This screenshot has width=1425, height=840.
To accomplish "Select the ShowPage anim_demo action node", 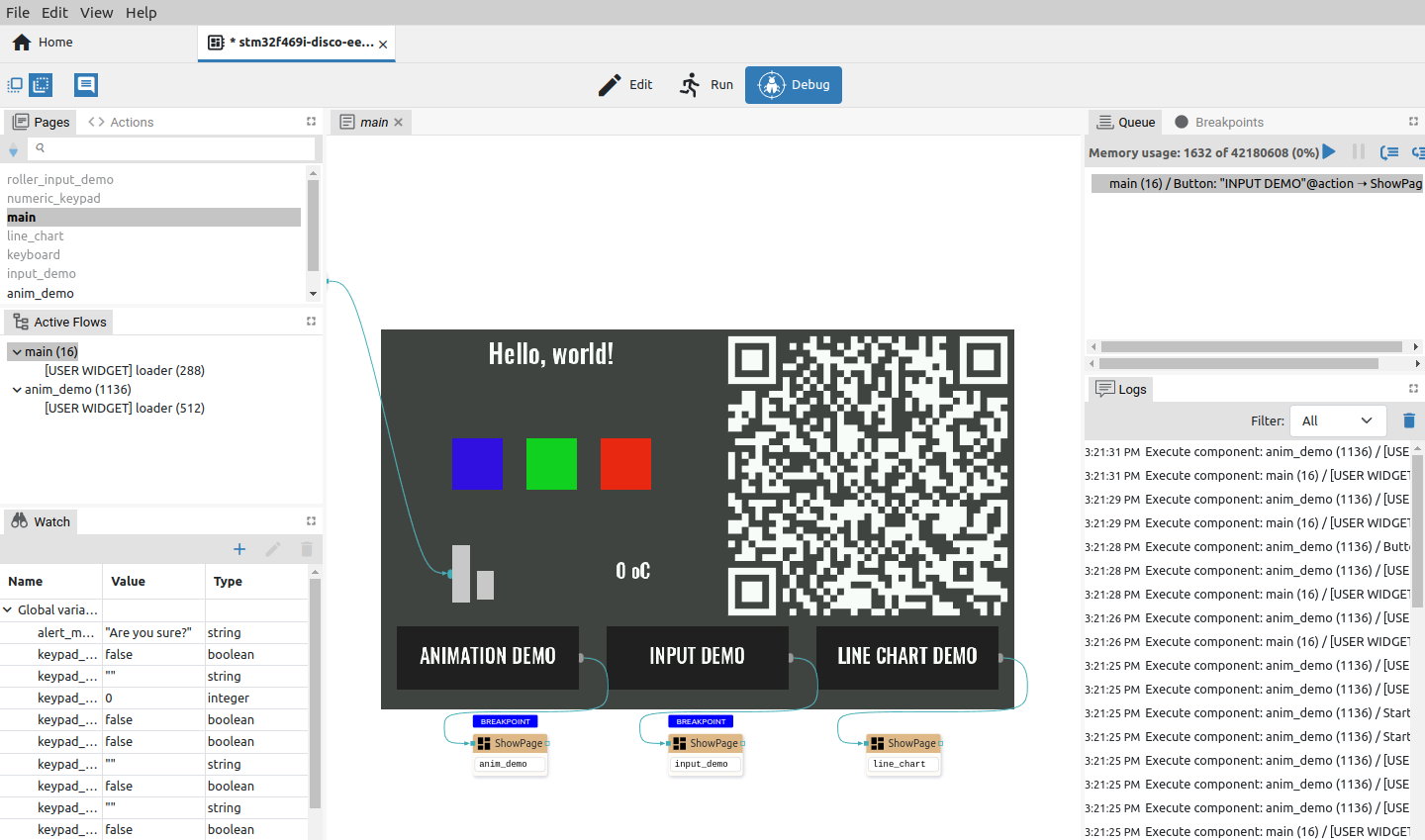I will click(x=510, y=754).
